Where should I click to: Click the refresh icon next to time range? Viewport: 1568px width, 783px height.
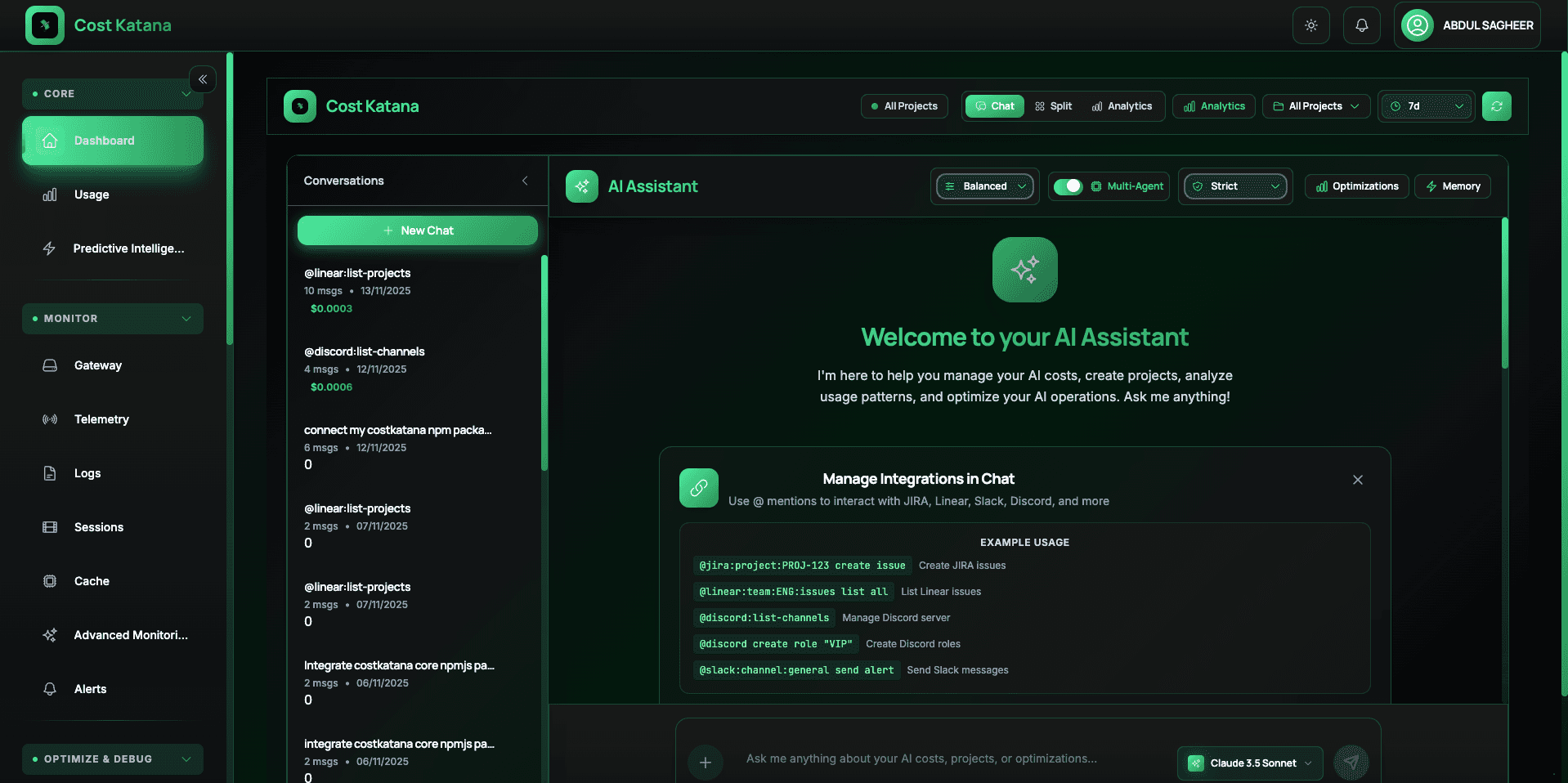point(1496,106)
